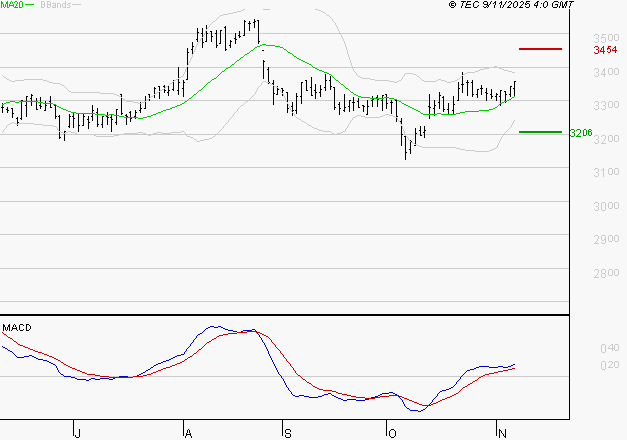Click the TEC 9/11/2025 copyright text

point(511,4)
